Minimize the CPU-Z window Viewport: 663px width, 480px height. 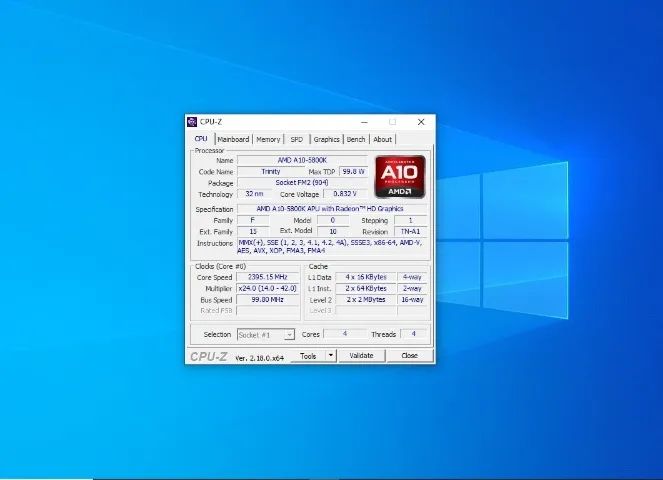click(364, 122)
